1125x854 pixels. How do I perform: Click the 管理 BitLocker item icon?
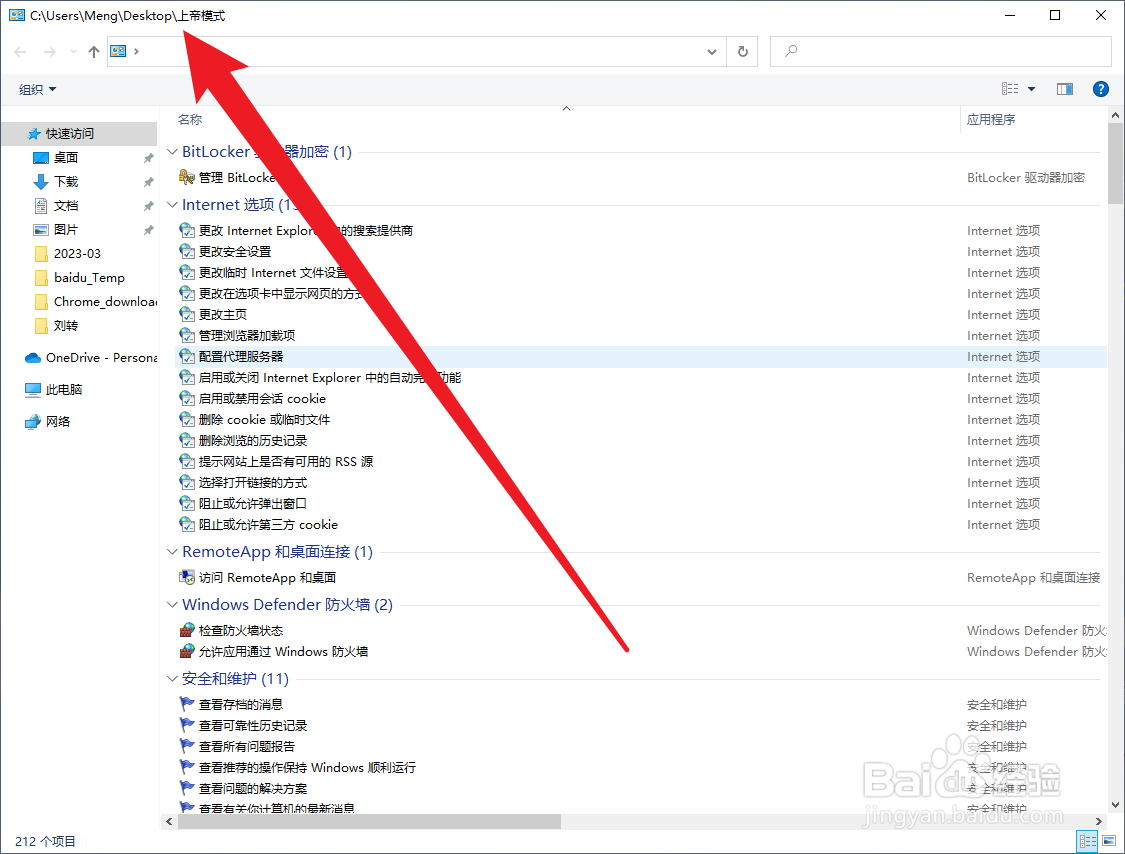pyautogui.click(x=187, y=177)
